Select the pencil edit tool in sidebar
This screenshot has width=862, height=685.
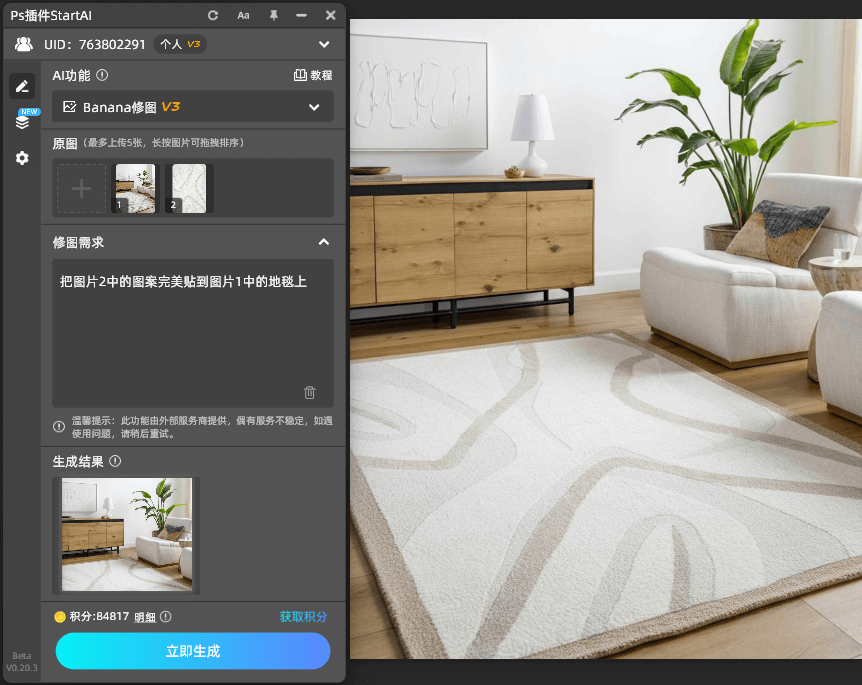(22, 86)
